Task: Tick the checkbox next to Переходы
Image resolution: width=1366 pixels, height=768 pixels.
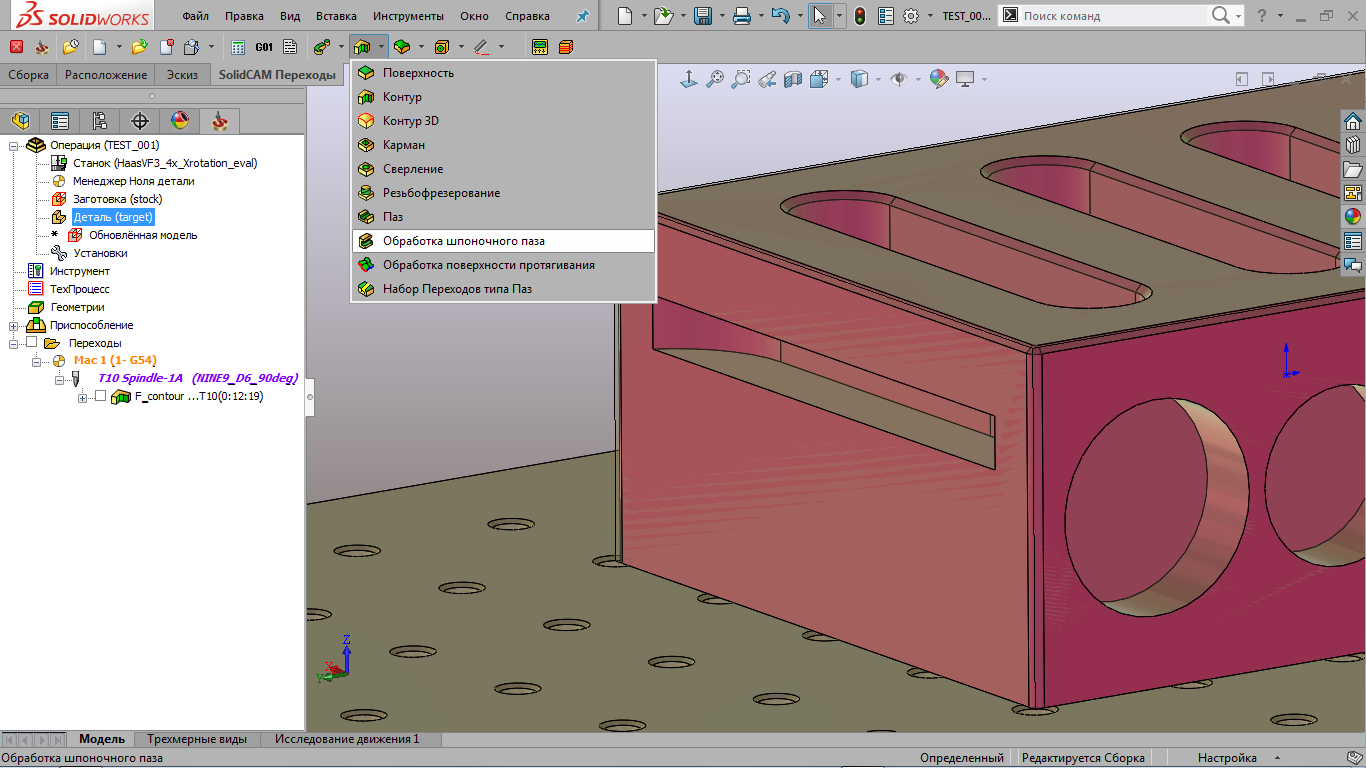Action: click(x=31, y=342)
